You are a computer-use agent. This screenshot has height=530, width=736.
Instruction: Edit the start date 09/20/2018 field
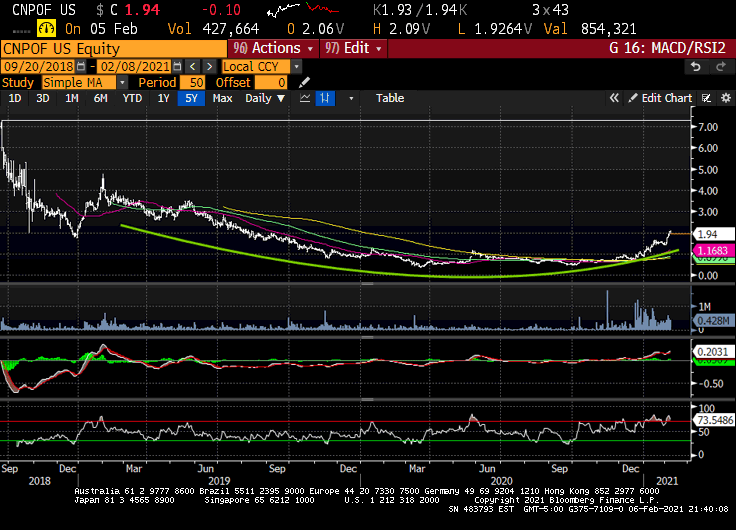(x=39, y=66)
